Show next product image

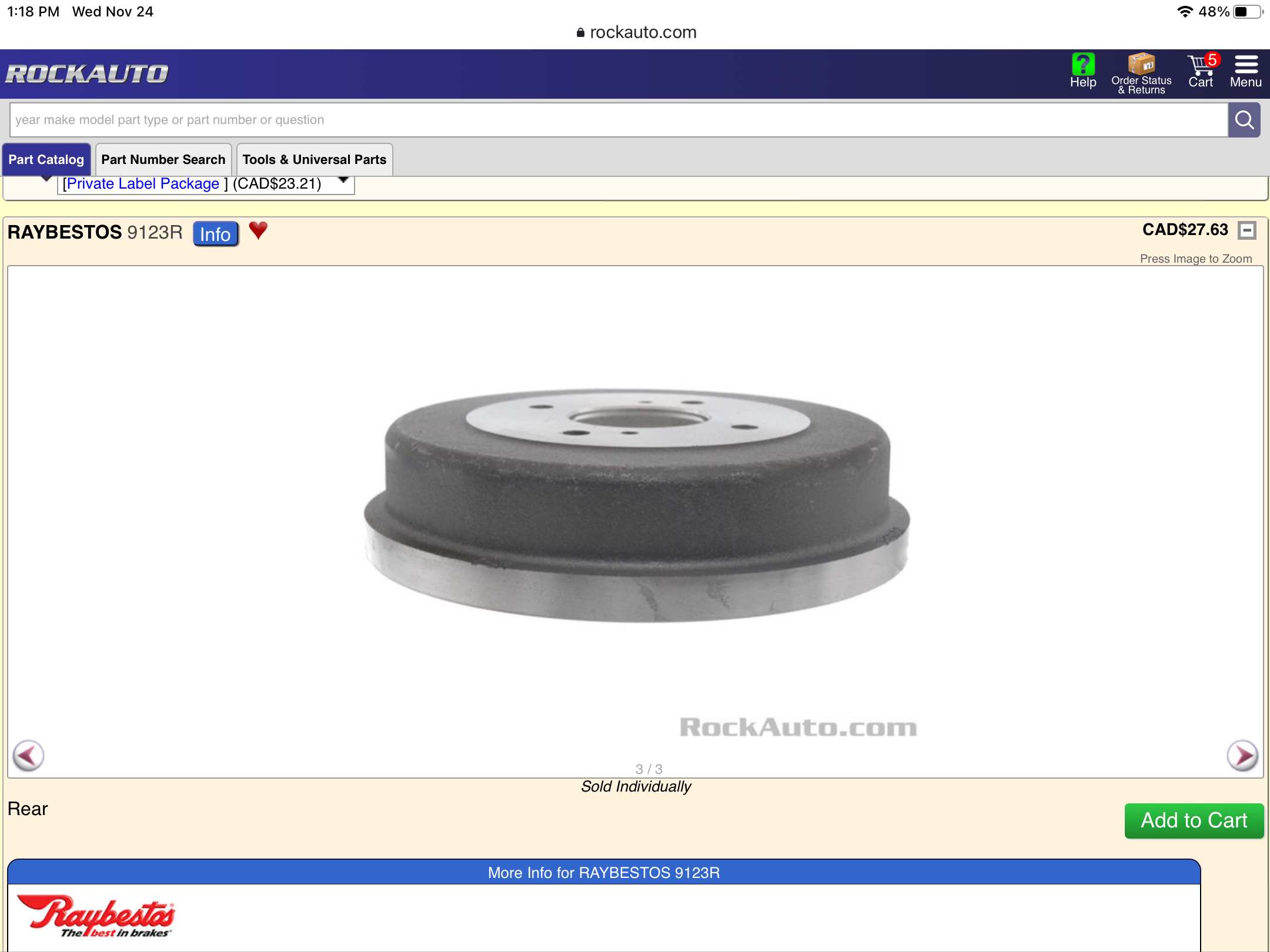coord(1242,755)
